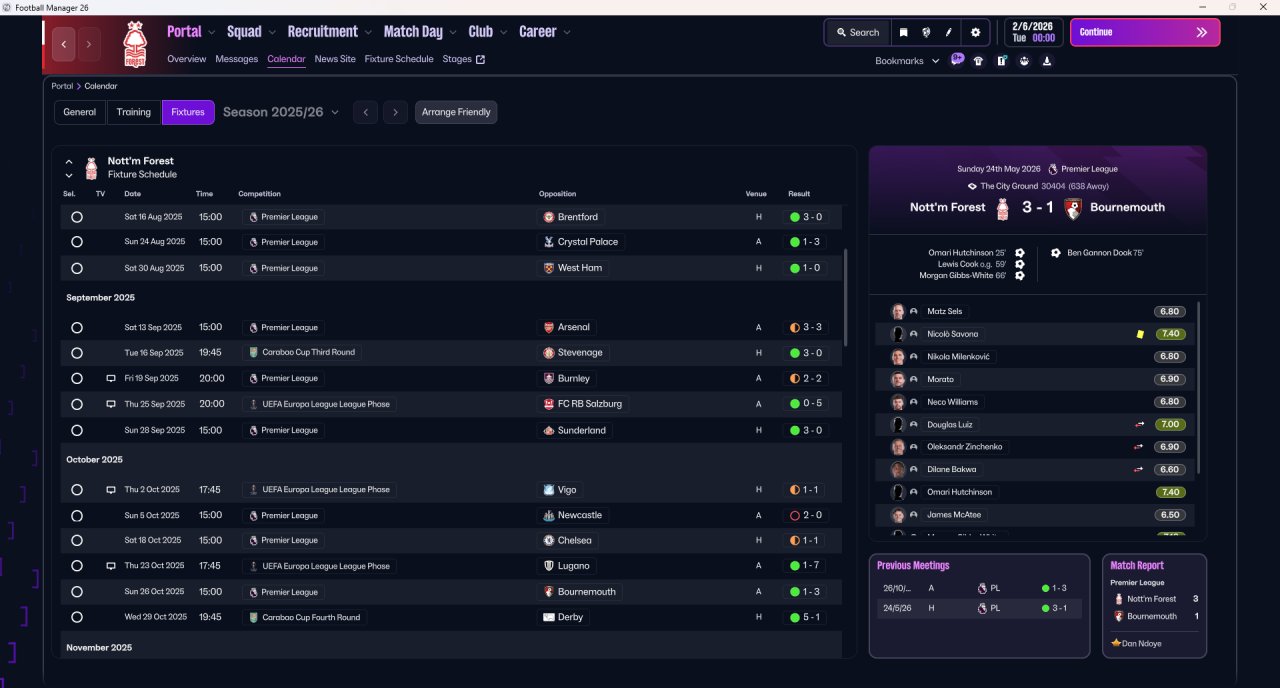The image size is (1280, 688).
Task: Expand the Career menu dropdown
Action: (567, 33)
